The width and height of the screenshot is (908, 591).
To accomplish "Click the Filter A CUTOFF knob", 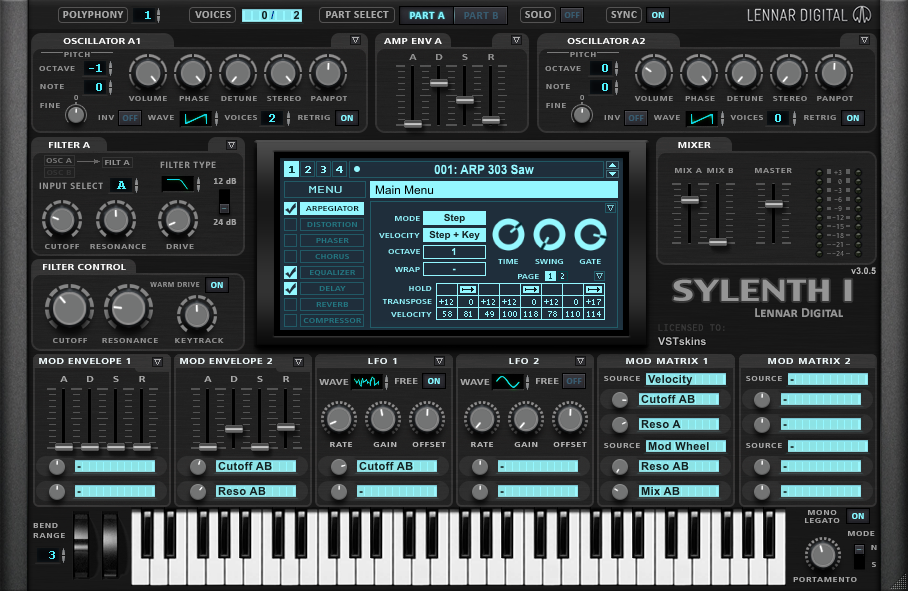I will (62, 220).
